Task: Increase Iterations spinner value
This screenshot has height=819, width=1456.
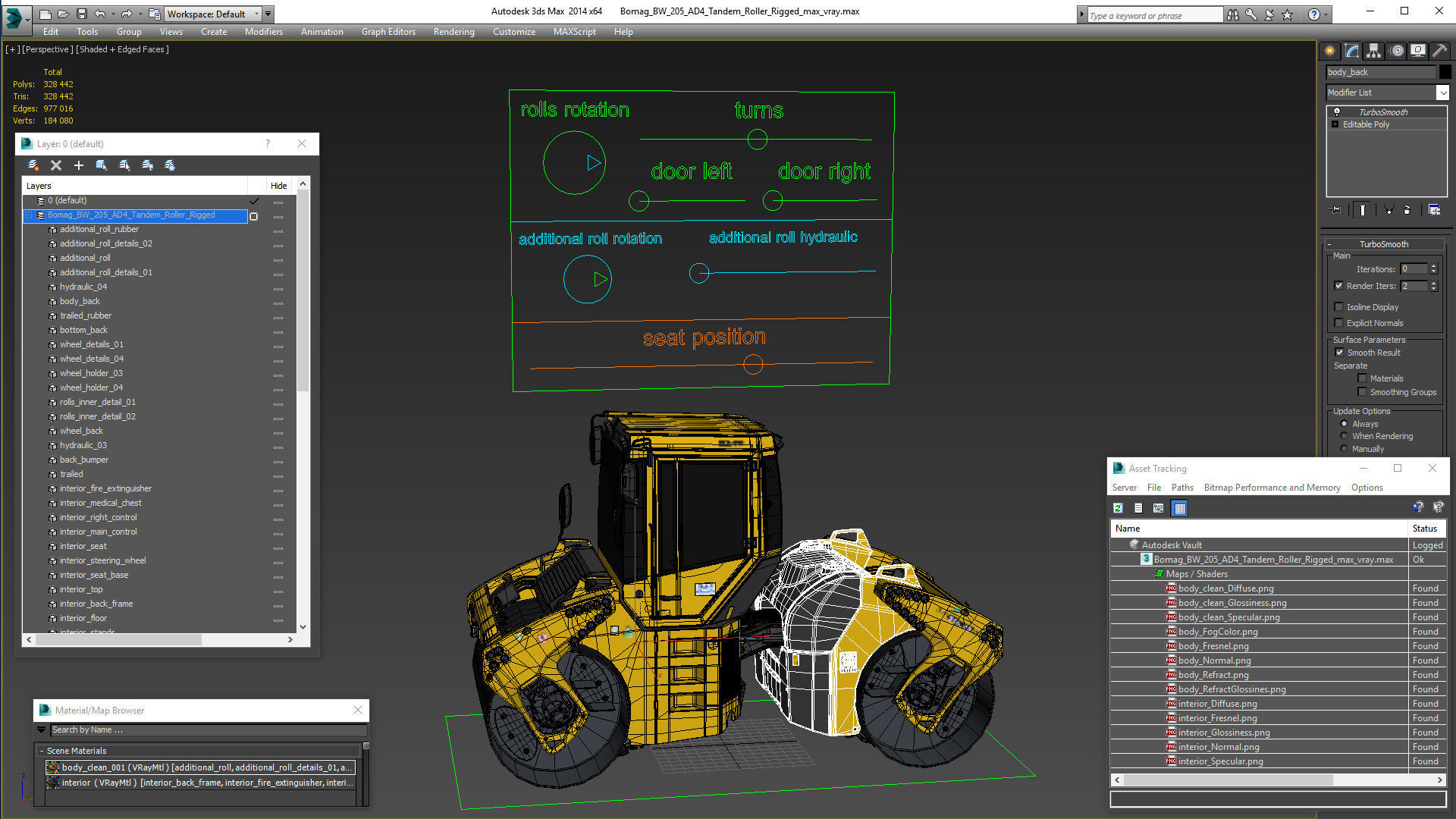Action: coord(1433,266)
